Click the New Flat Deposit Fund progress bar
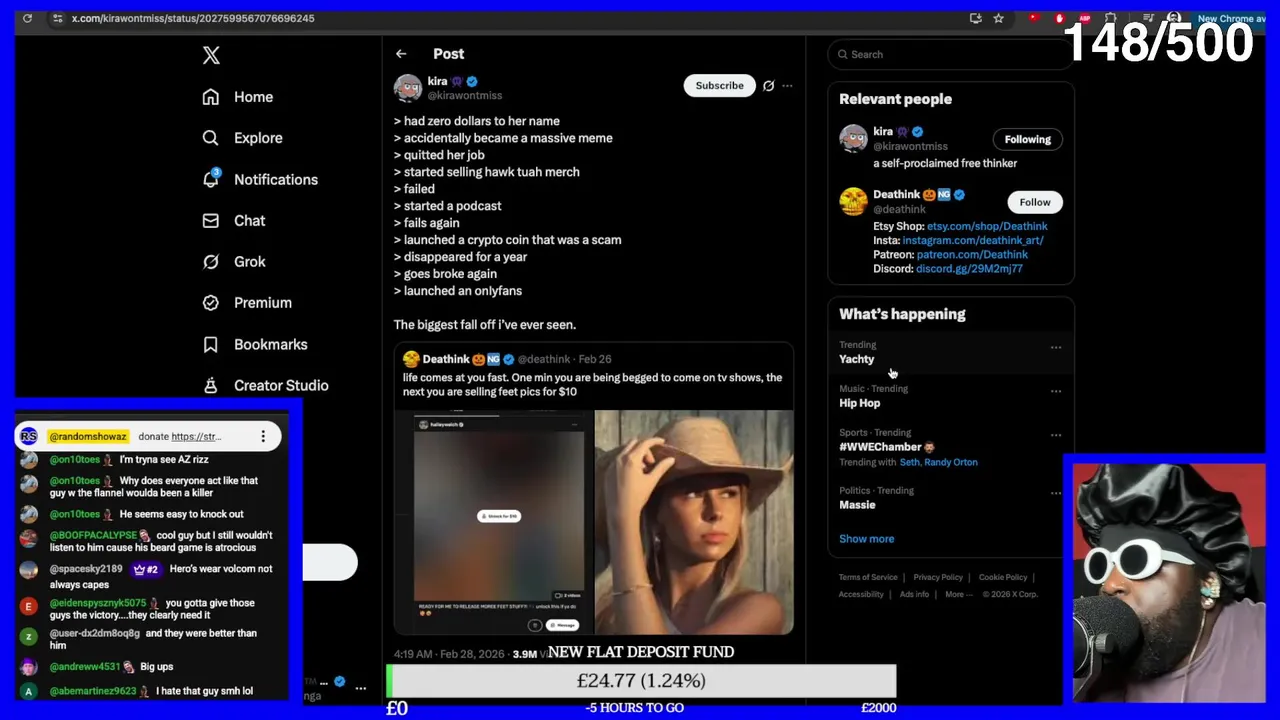The width and height of the screenshot is (1280, 720). [x=641, y=681]
